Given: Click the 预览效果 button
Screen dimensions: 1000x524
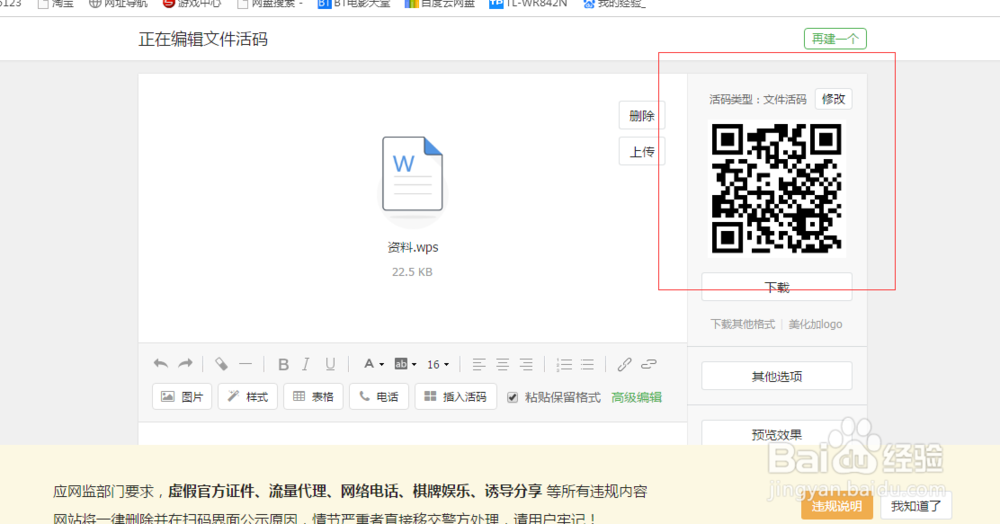Looking at the screenshot, I should pos(777,433).
